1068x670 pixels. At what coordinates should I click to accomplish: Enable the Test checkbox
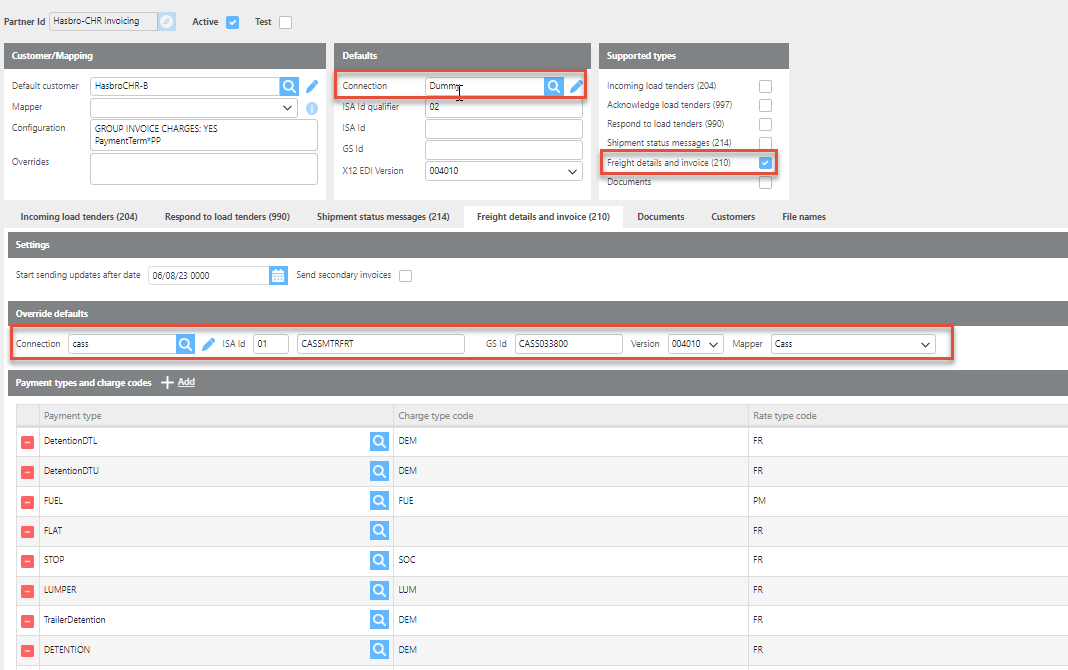coord(285,22)
